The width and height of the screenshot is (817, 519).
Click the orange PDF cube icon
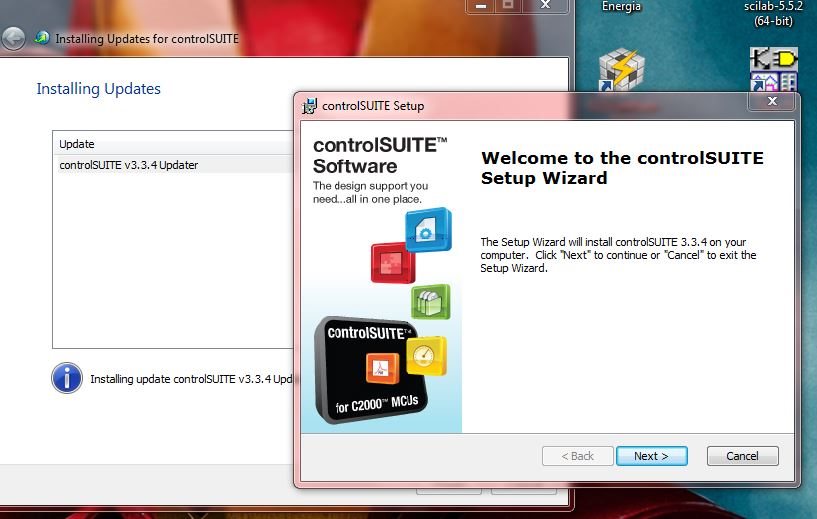click(x=382, y=368)
